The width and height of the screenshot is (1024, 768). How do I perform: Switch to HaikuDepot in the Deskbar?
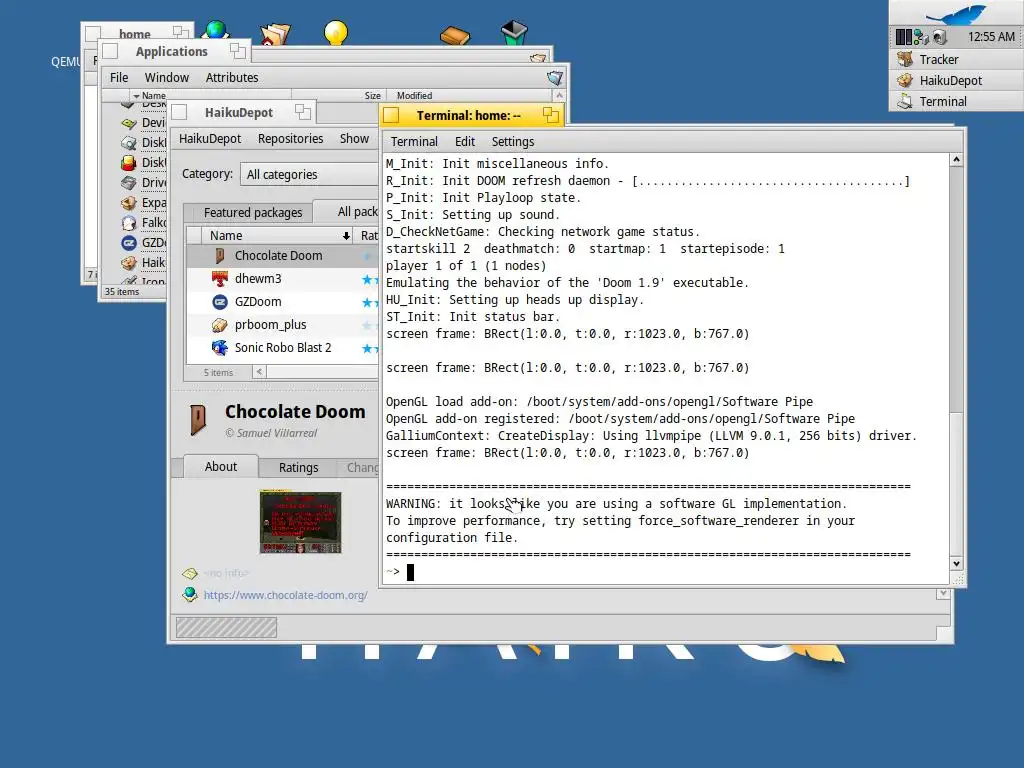pos(956,80)
